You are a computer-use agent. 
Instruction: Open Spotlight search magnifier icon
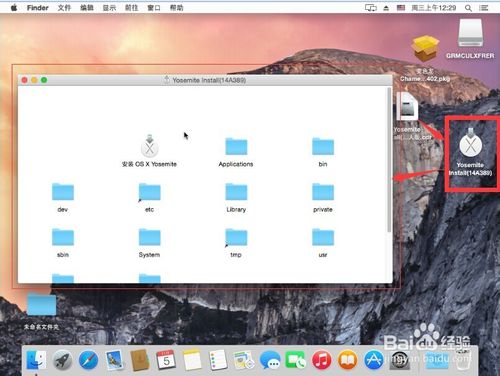[x=468, y=8]
